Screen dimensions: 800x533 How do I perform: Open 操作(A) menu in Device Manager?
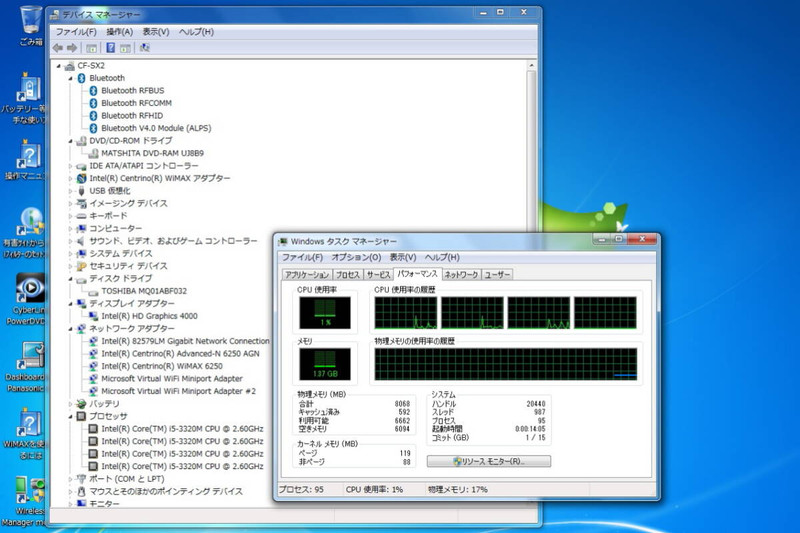click(x=119, y=32)
